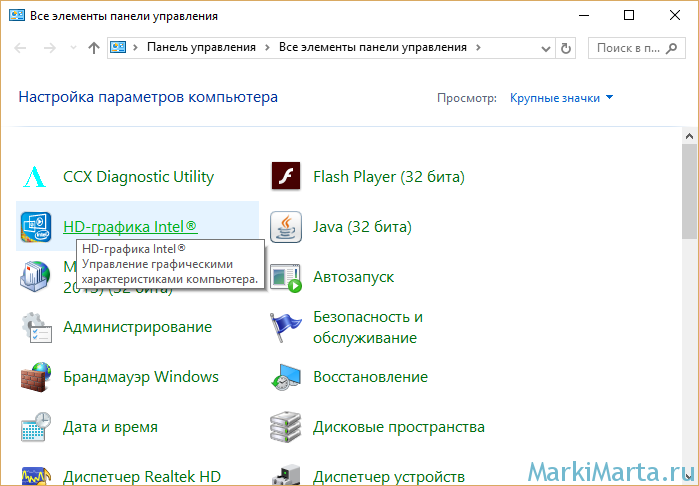Maximize the Control Panel window

629,16
